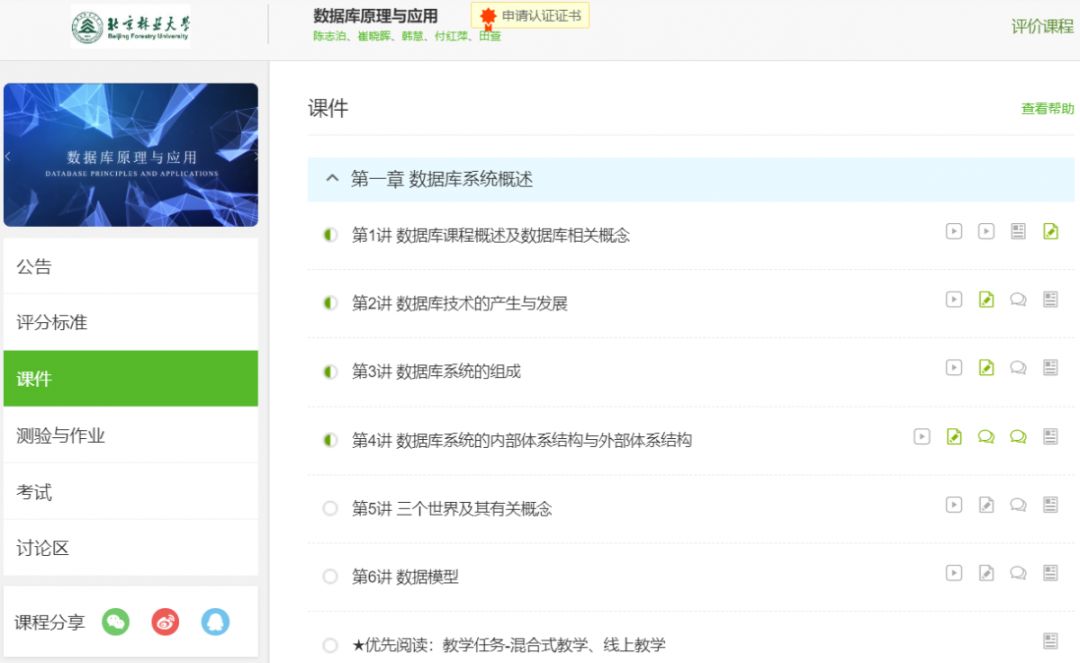1080x663 pixels.
Task: Share the course via Weibo
Action: point(165,621)
